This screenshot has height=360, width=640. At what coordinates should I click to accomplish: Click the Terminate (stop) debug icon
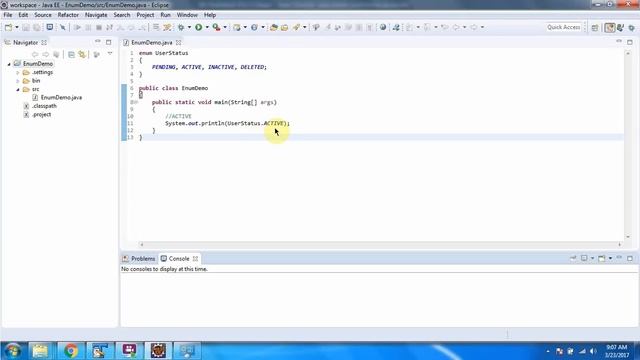pos(99,27)
